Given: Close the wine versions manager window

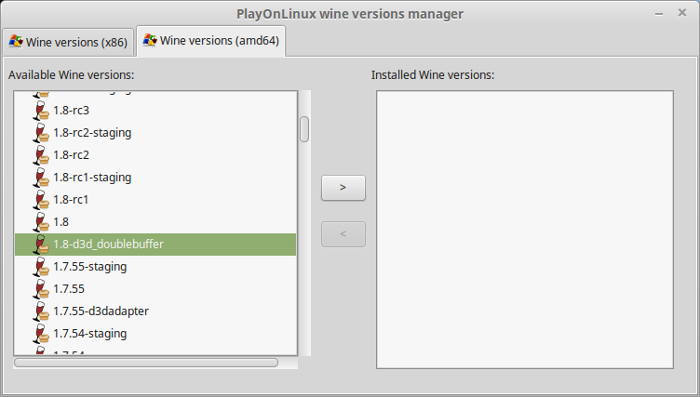Looking at the screenshot, I should (682, 13).
